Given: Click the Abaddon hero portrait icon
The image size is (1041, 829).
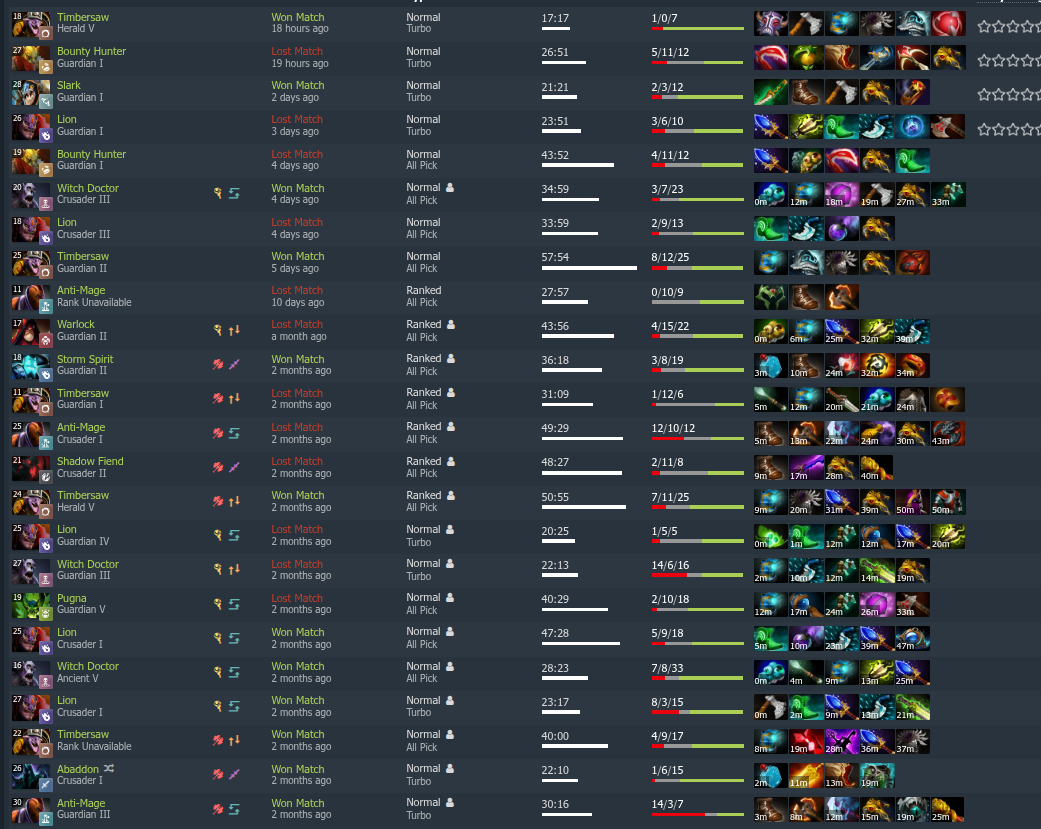Looking at the screenshot, I should click(x=31, y=775).
